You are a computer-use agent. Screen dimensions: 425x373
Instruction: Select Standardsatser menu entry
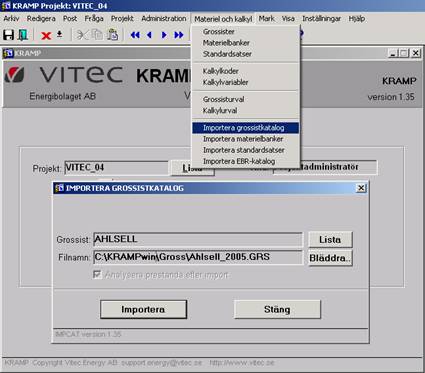point(246,54)
